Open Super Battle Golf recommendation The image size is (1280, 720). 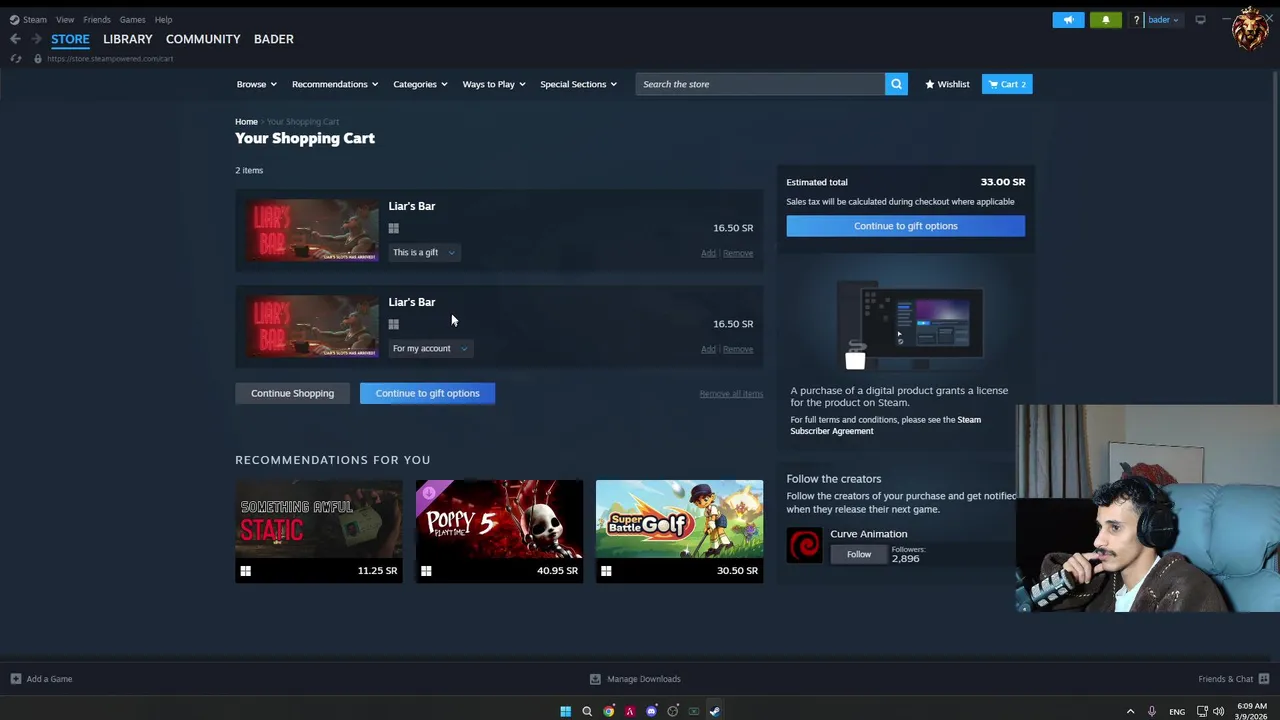pyautogui.click(x=679, y=531)
